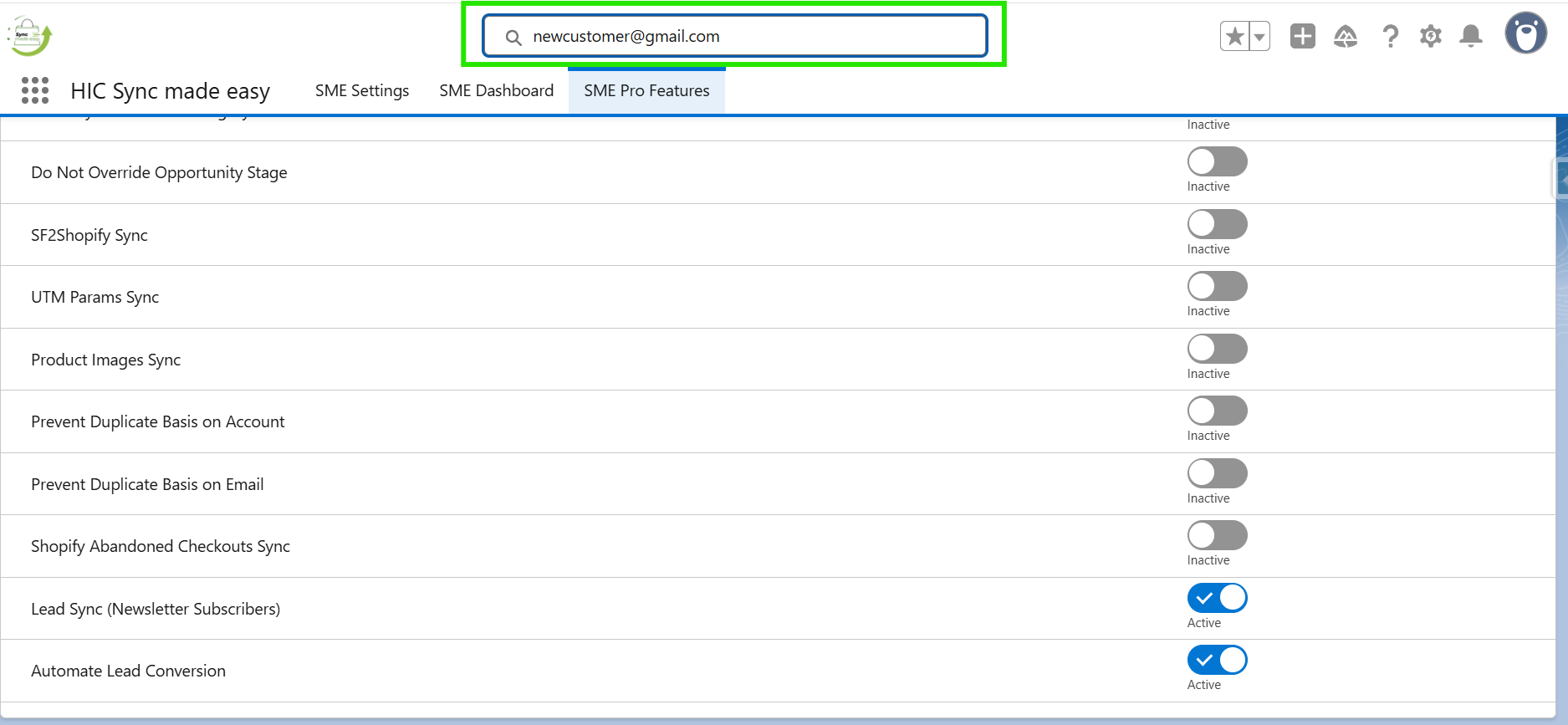This screenshot has width=1568, height=725.
Task: Click the 'Active' status under Lead Sync toggle
Action: pyautogui.click(x=1204, y=623)
